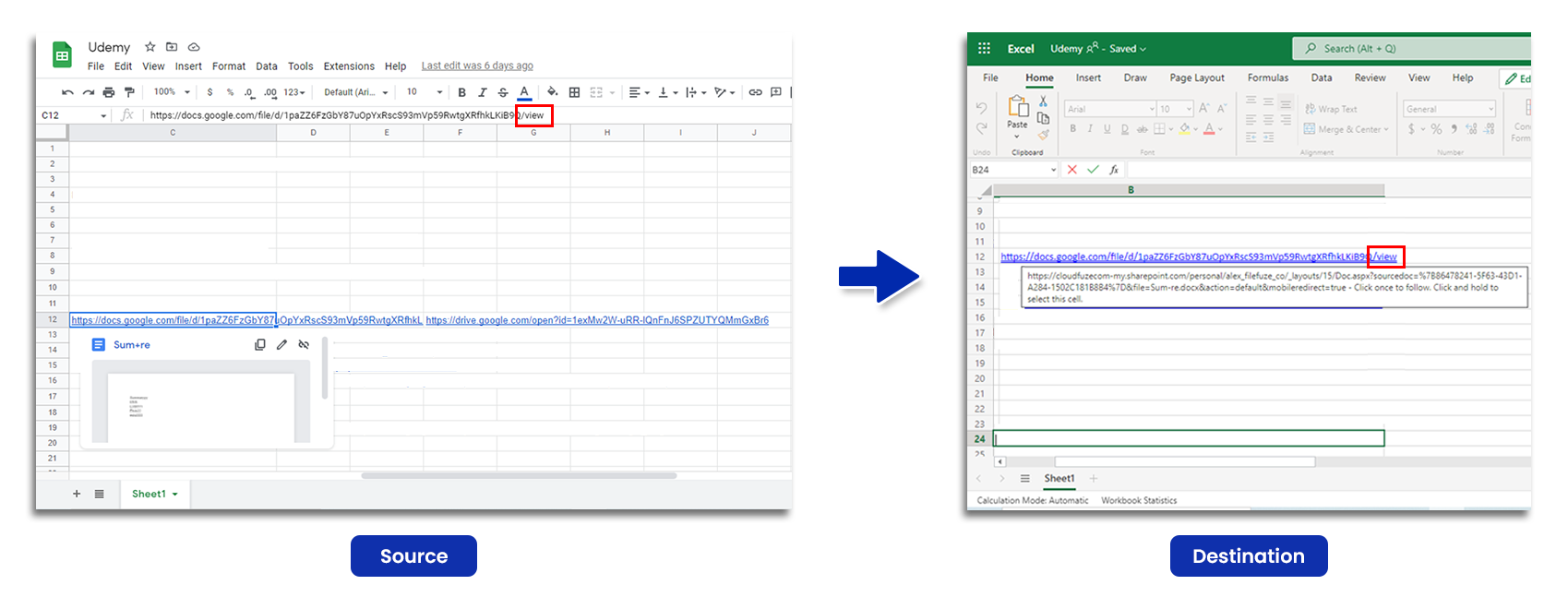Click horizontal scrollbar in Google Sheets
1568x597 pixels.
(x=519, y=476)
